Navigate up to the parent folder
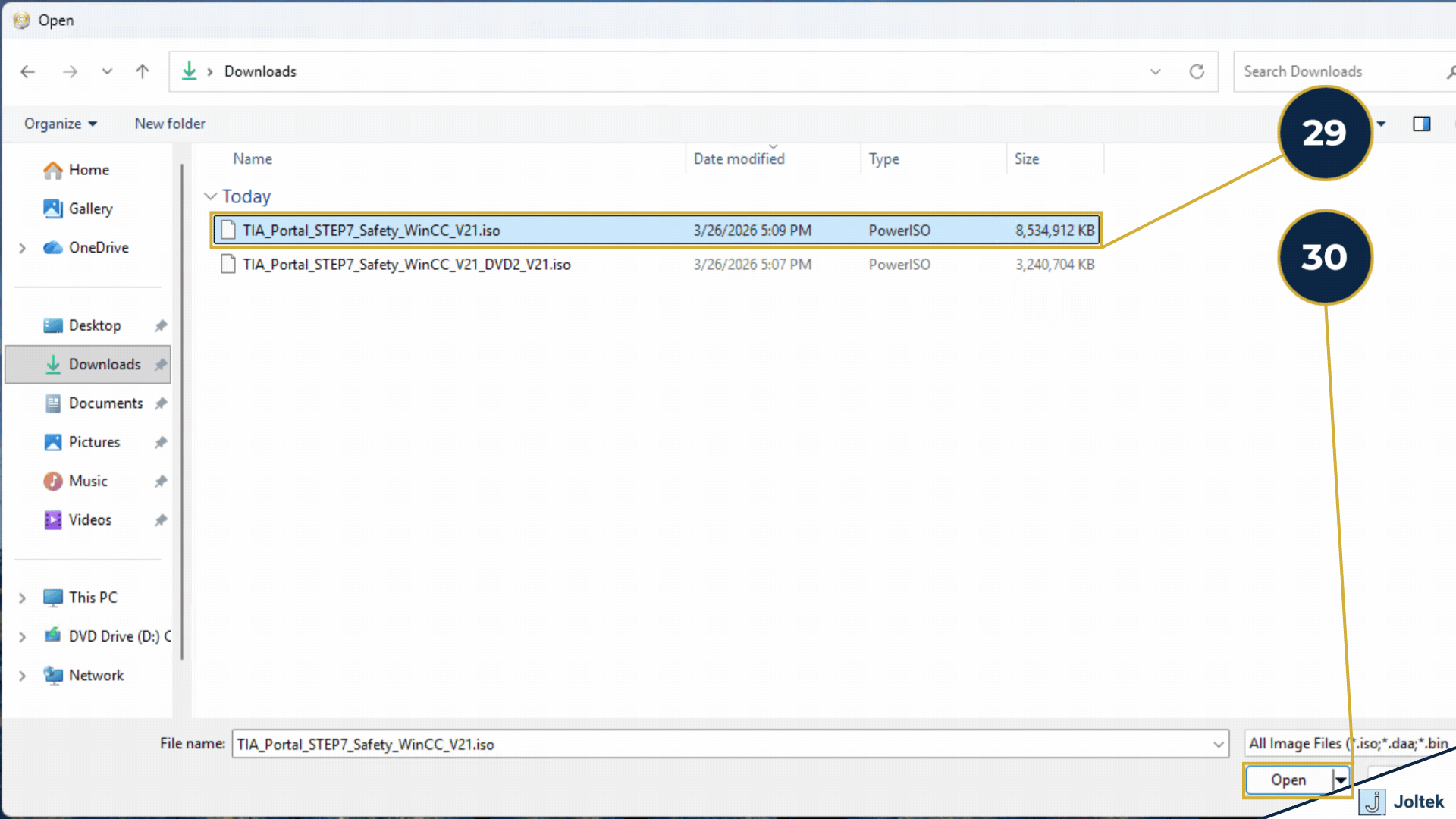This screenshot has height=819, width=1456. click(143, 71)
